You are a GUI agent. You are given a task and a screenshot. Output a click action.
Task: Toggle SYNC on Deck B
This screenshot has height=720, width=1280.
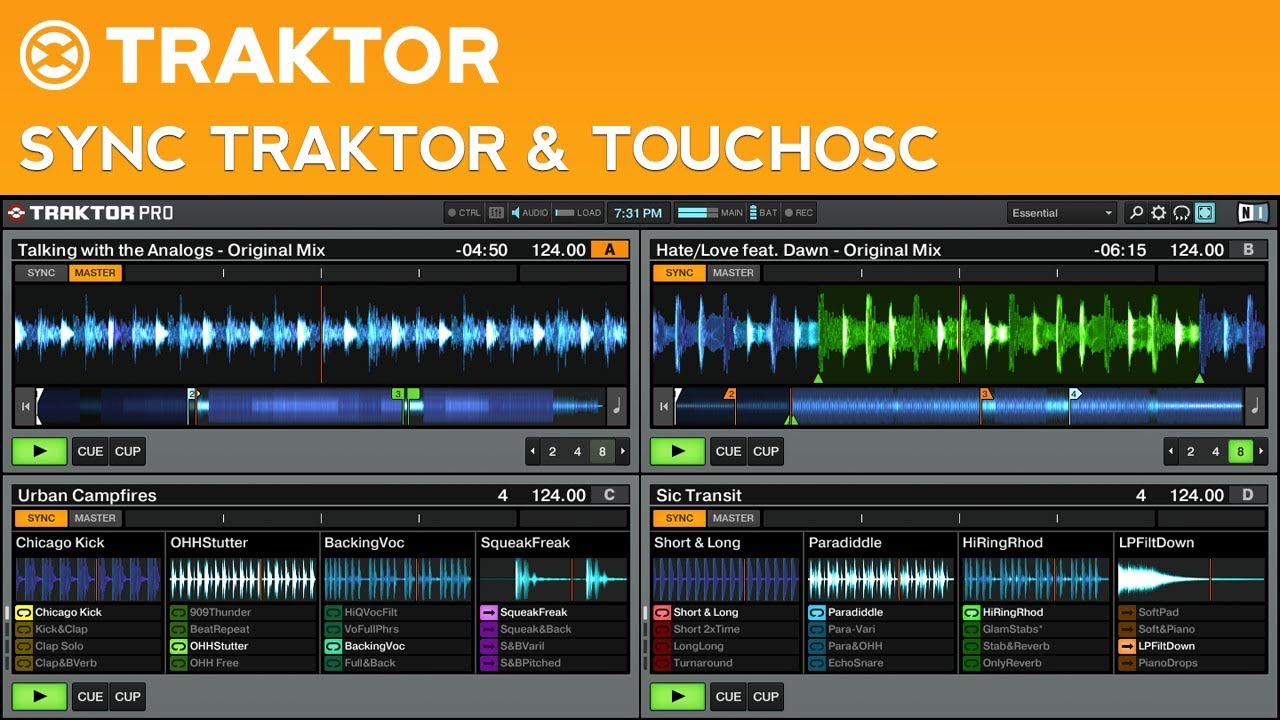679,273
